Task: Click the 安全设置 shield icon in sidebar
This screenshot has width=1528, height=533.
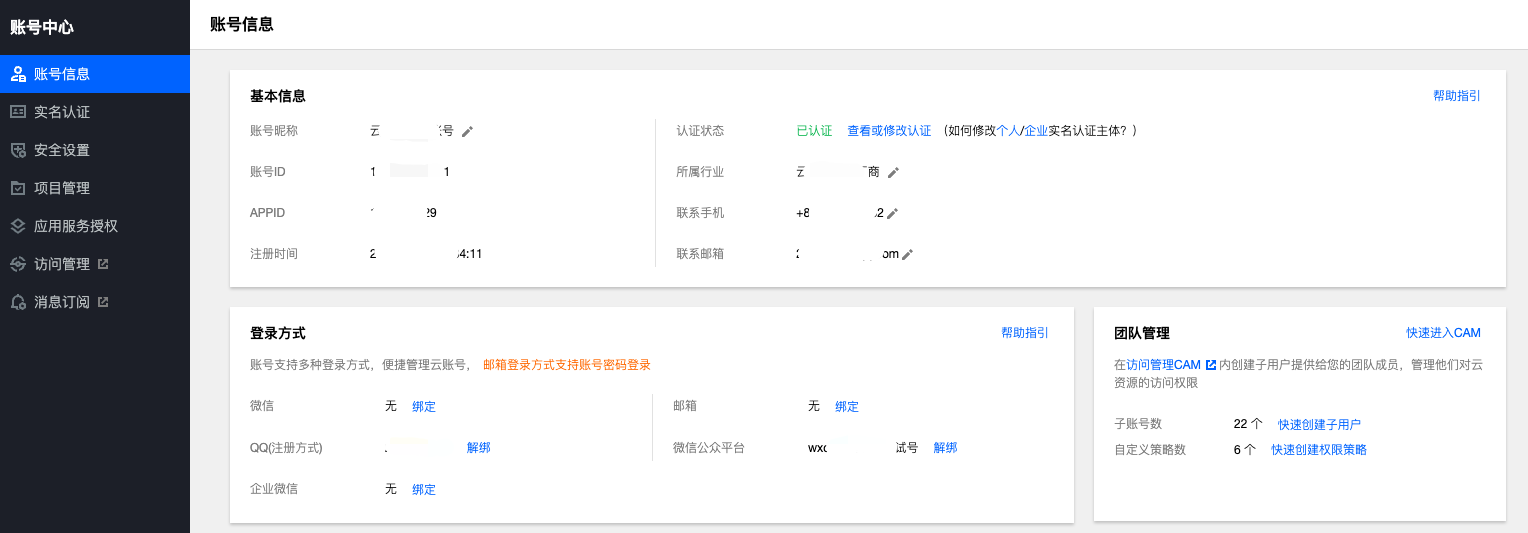Action: tap(17, 150)
